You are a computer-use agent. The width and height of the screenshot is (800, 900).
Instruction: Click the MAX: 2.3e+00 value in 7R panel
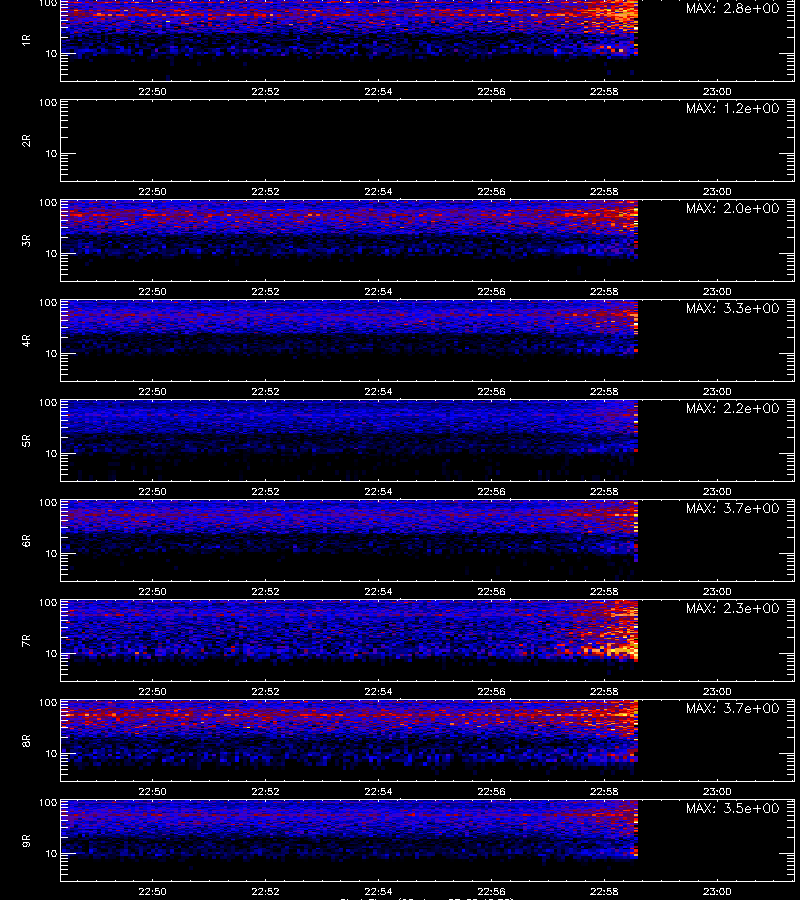click(x=732, y=608)
